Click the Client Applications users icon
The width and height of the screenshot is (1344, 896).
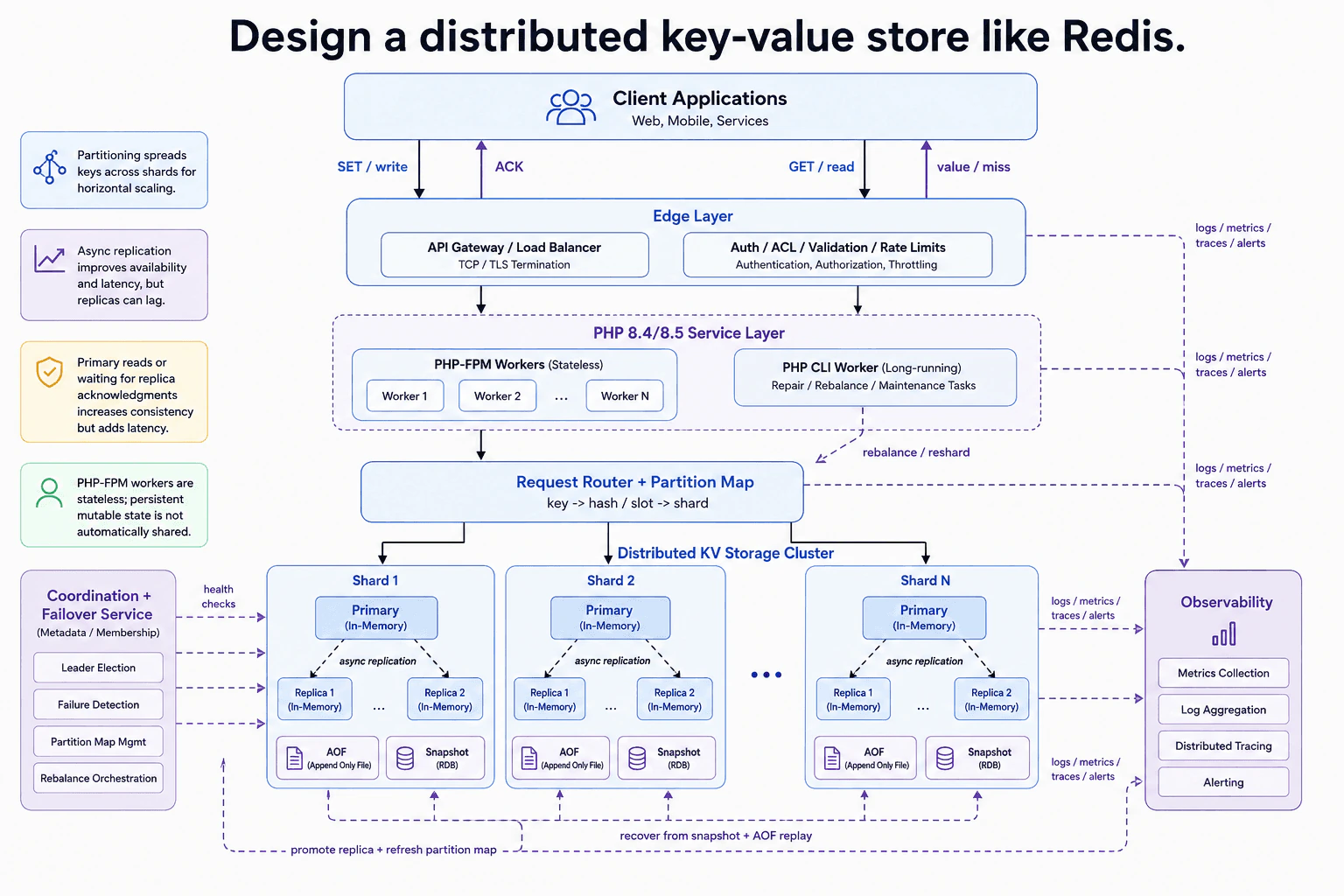tap(570, 108)
